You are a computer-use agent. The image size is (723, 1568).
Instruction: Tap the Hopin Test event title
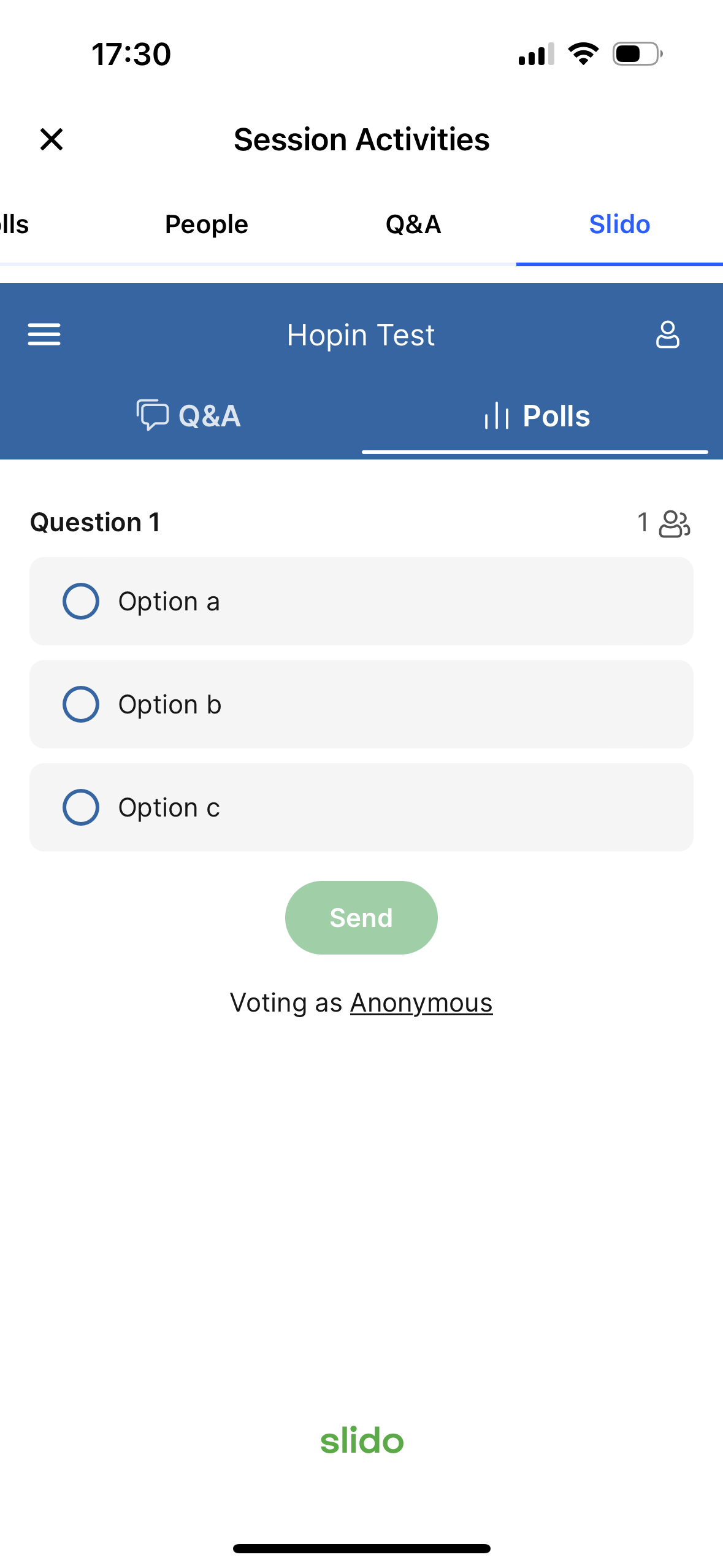pos(361,335)
